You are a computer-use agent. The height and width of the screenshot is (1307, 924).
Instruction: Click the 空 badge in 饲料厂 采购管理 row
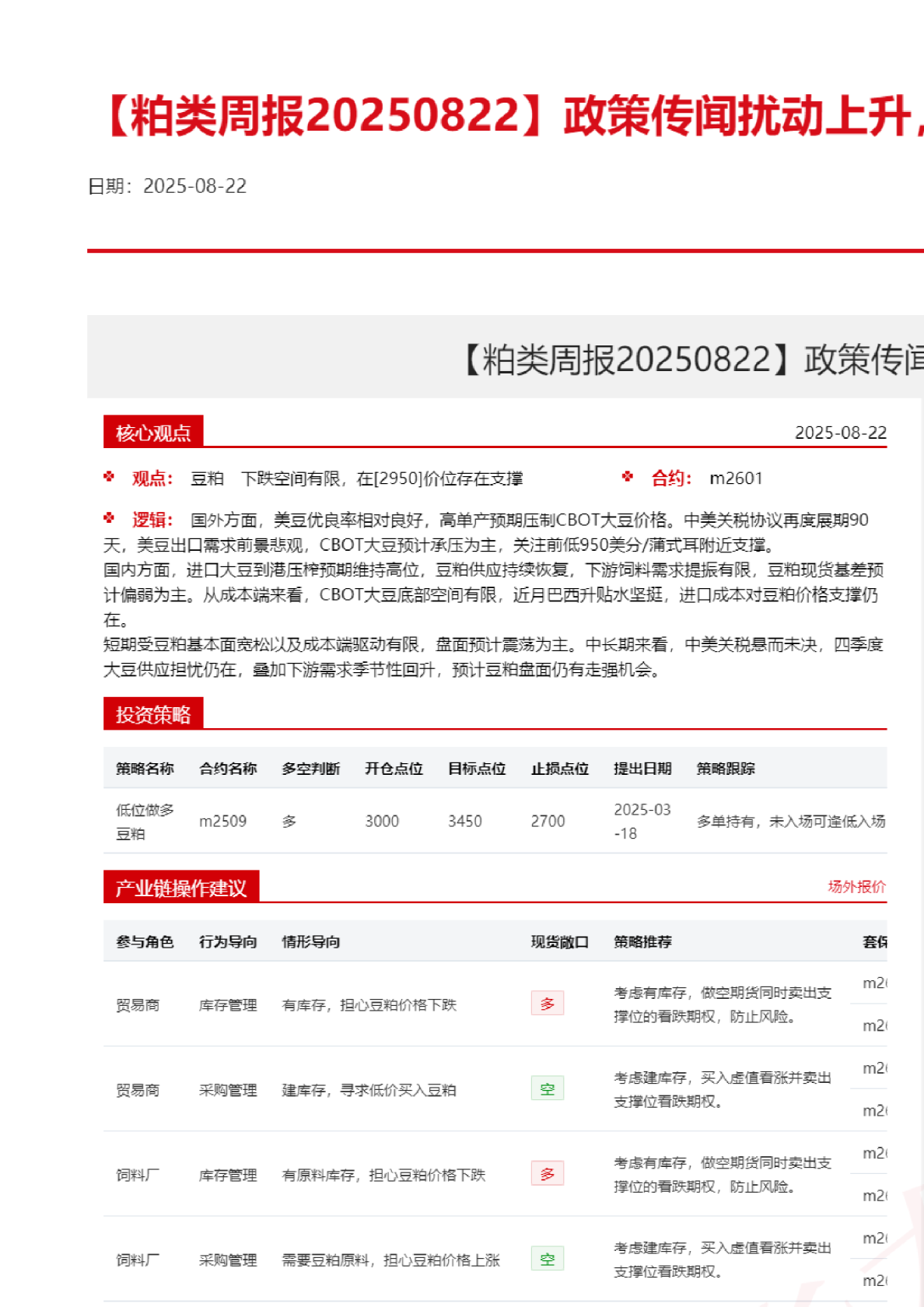pyautogui.click(x=547, y=1259)
